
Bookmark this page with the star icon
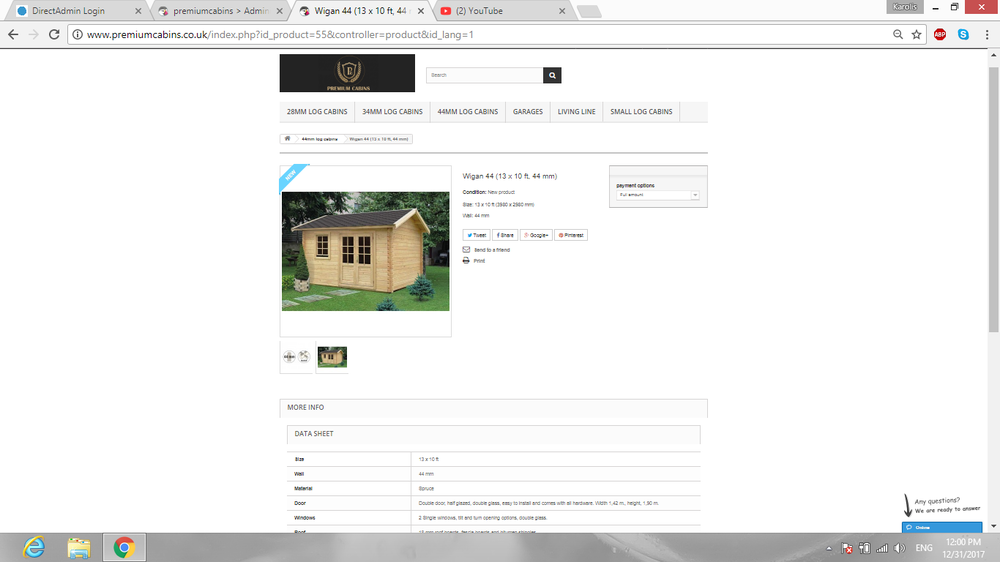pos(916,34)
